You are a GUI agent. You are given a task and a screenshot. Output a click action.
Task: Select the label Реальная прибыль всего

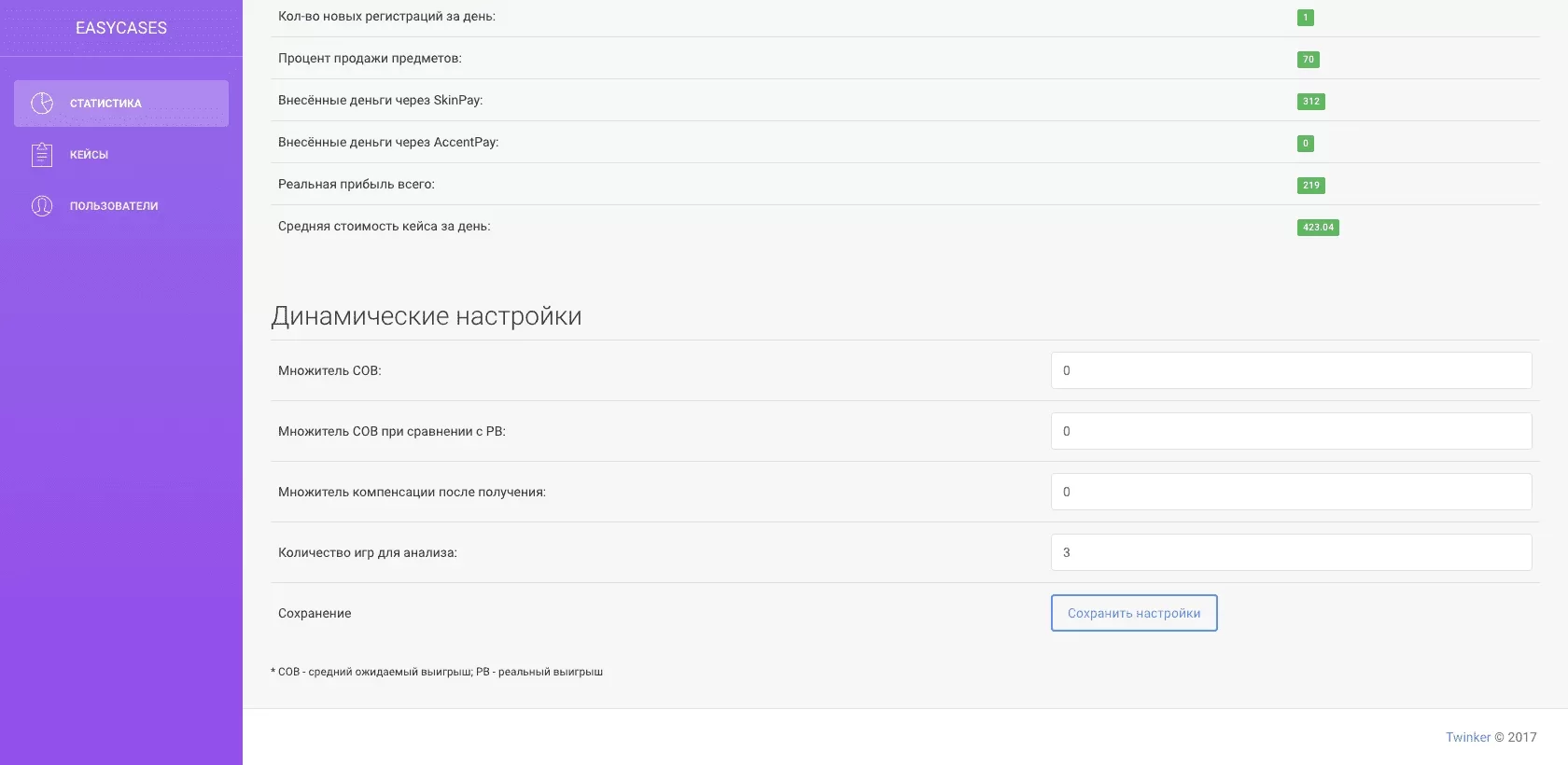point(357,185)
